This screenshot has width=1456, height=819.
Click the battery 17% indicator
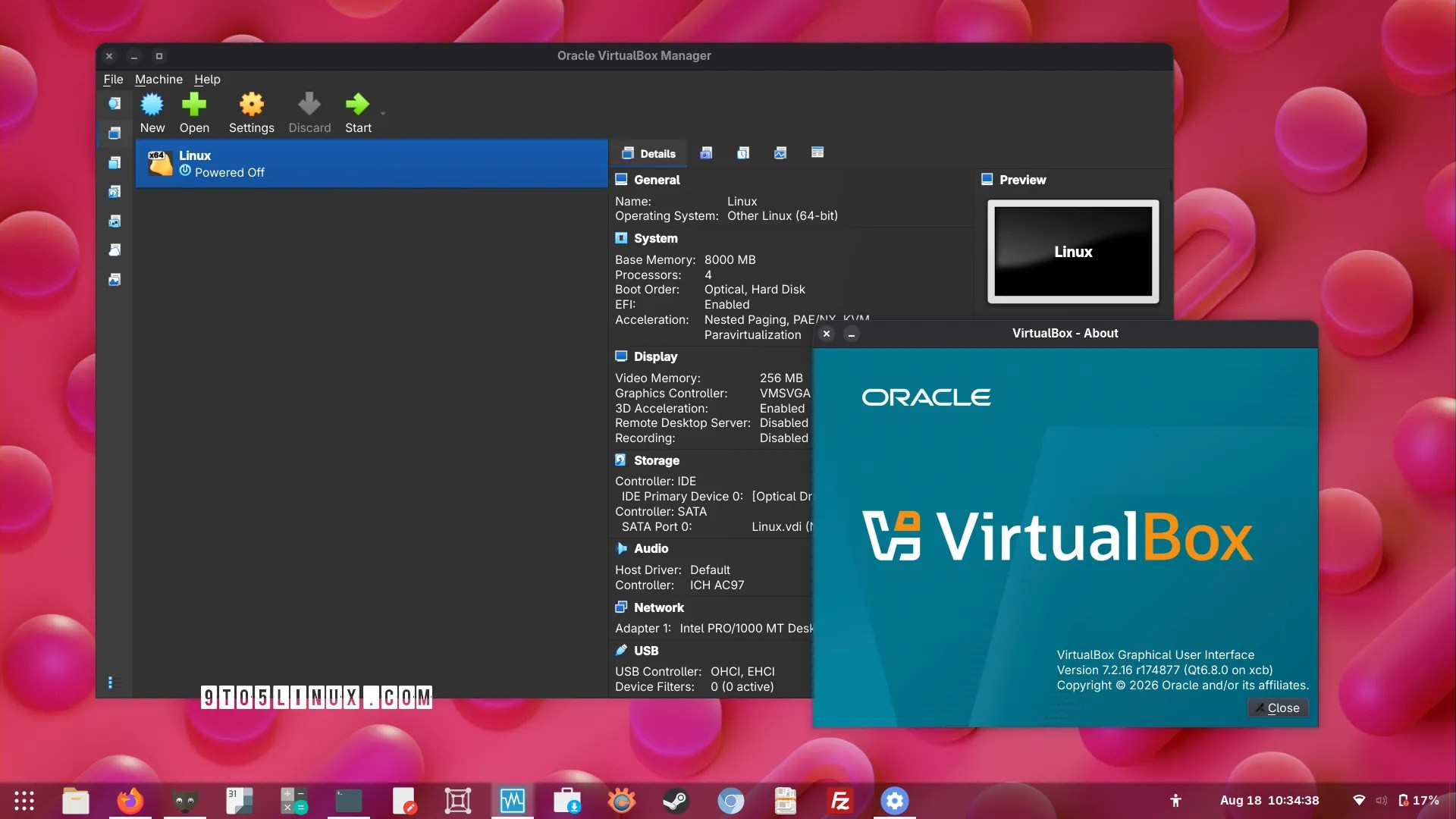click(x=1419, y=800)
